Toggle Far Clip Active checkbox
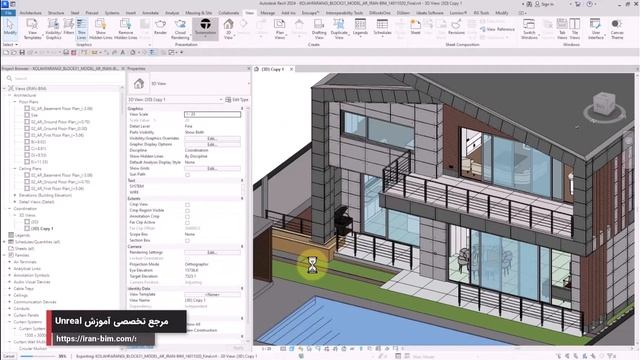This screenshot has height=360, width=640. click(x=187, y=222)
